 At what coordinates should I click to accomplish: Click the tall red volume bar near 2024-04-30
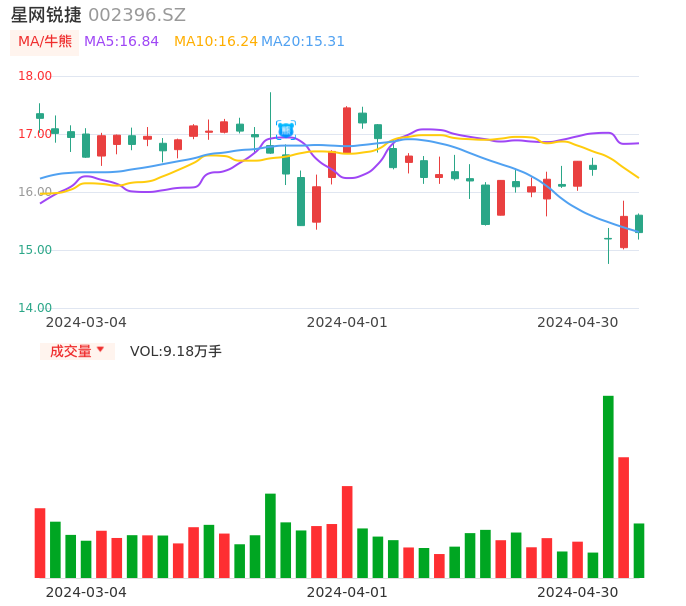click(623, 516)
